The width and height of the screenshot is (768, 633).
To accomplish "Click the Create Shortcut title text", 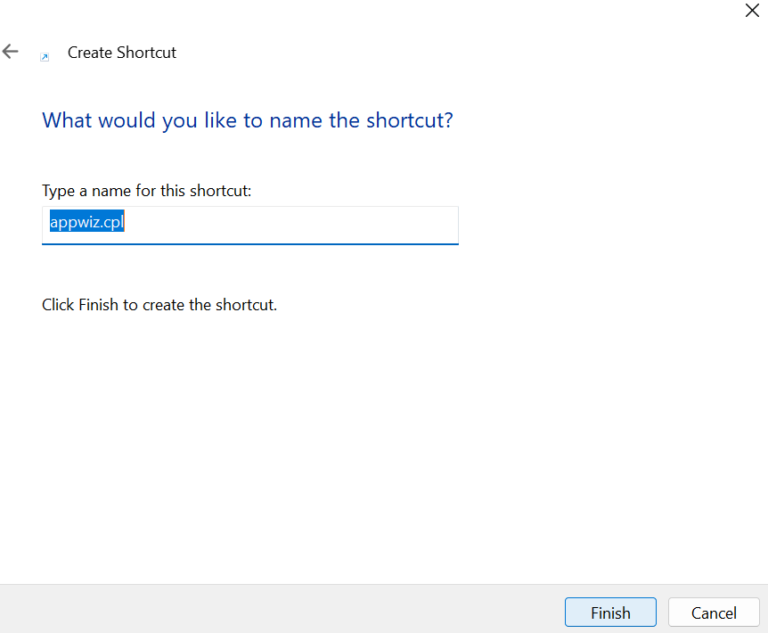I will coord(121,52).
